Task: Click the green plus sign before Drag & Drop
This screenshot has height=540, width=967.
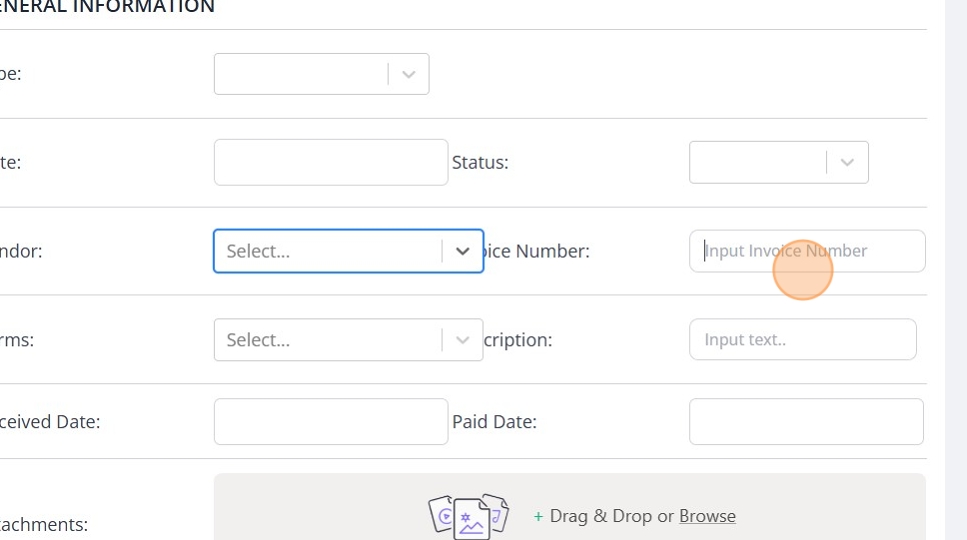Action: click(x=538, y=516)
